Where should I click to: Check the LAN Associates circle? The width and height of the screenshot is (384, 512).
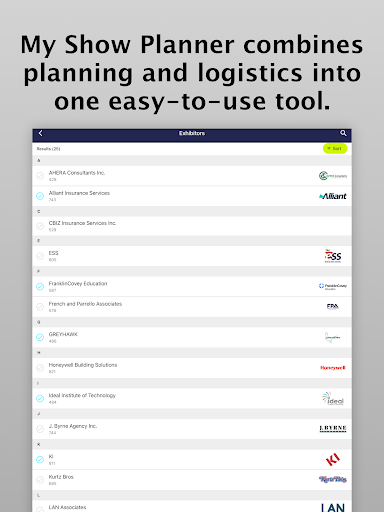point(40,509)
